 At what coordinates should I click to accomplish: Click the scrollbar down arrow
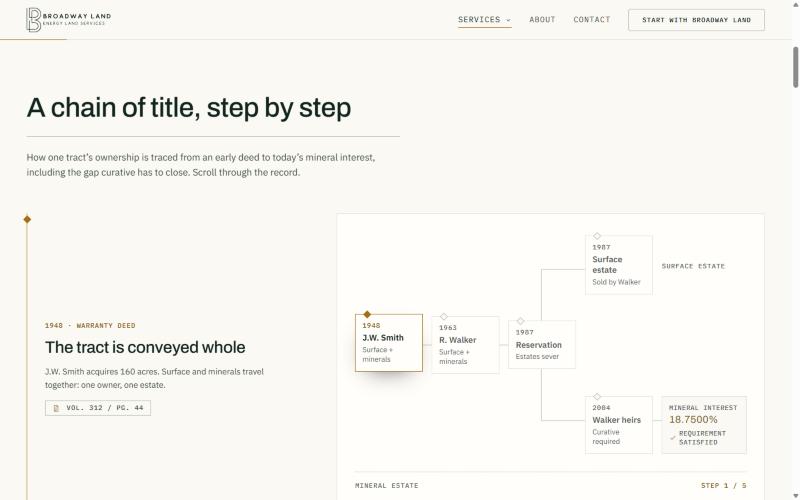795,496
